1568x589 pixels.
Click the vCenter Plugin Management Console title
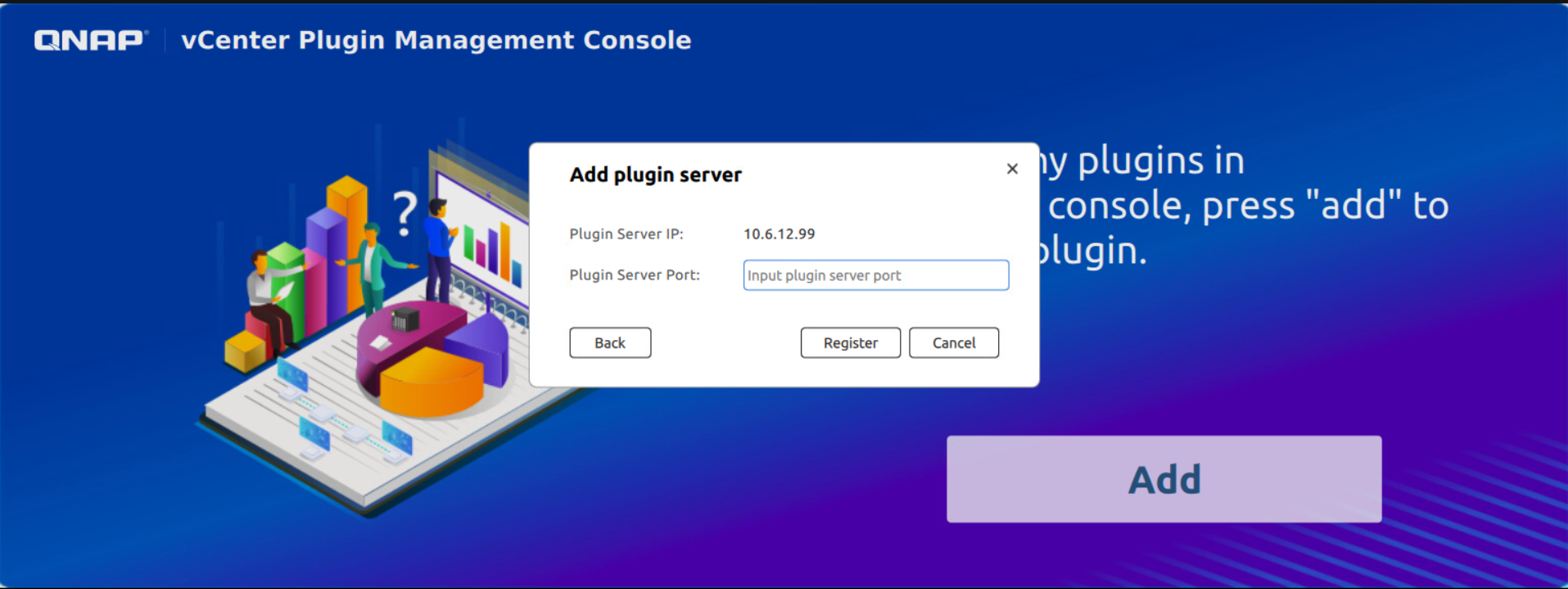click(436, 40)
